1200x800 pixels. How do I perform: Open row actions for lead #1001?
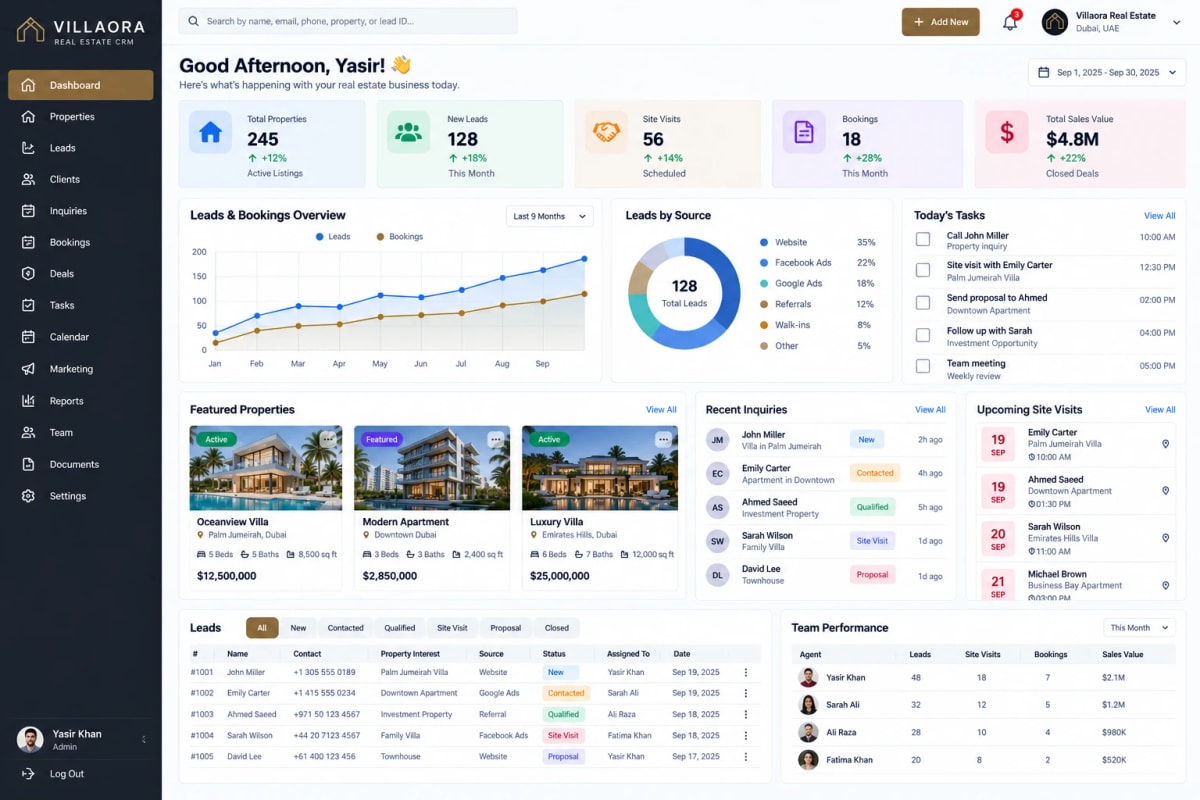(x=746, y=672)
